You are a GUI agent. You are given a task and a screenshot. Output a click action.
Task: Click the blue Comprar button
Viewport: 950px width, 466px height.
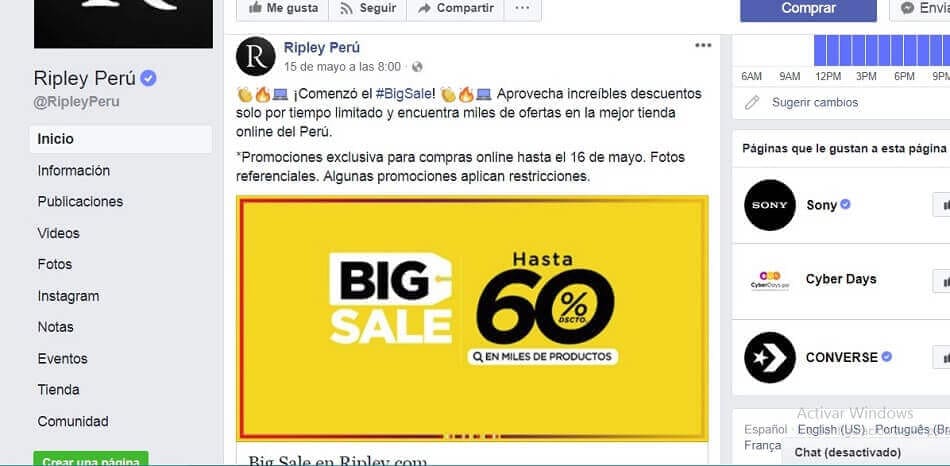[x=808, y=8]
